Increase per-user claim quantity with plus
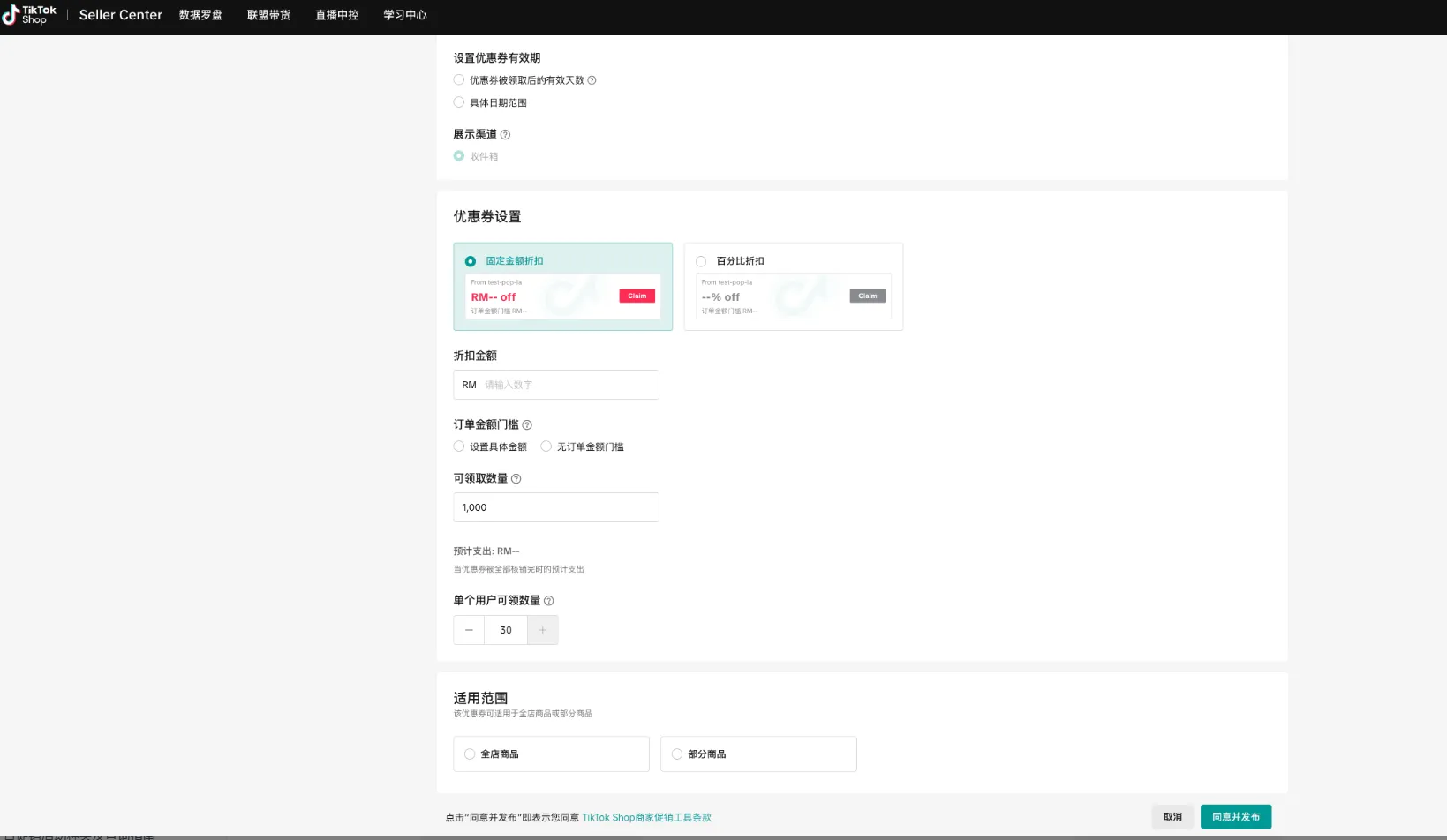Image resolution: width=1447 pixels, height=840 pixels. coord(543,630)
